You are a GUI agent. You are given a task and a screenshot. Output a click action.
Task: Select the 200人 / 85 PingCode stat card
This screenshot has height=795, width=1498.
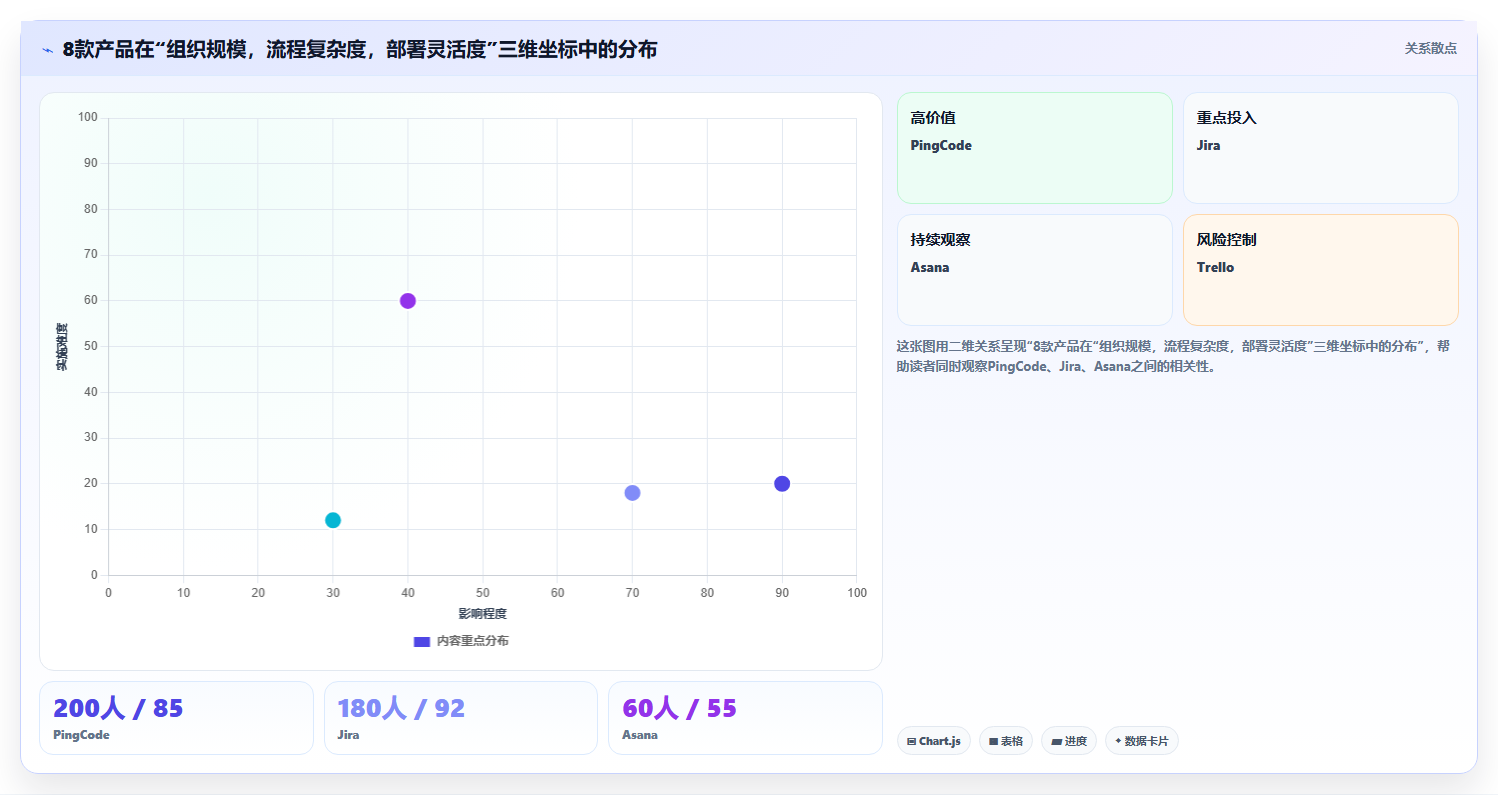(176, 718)
